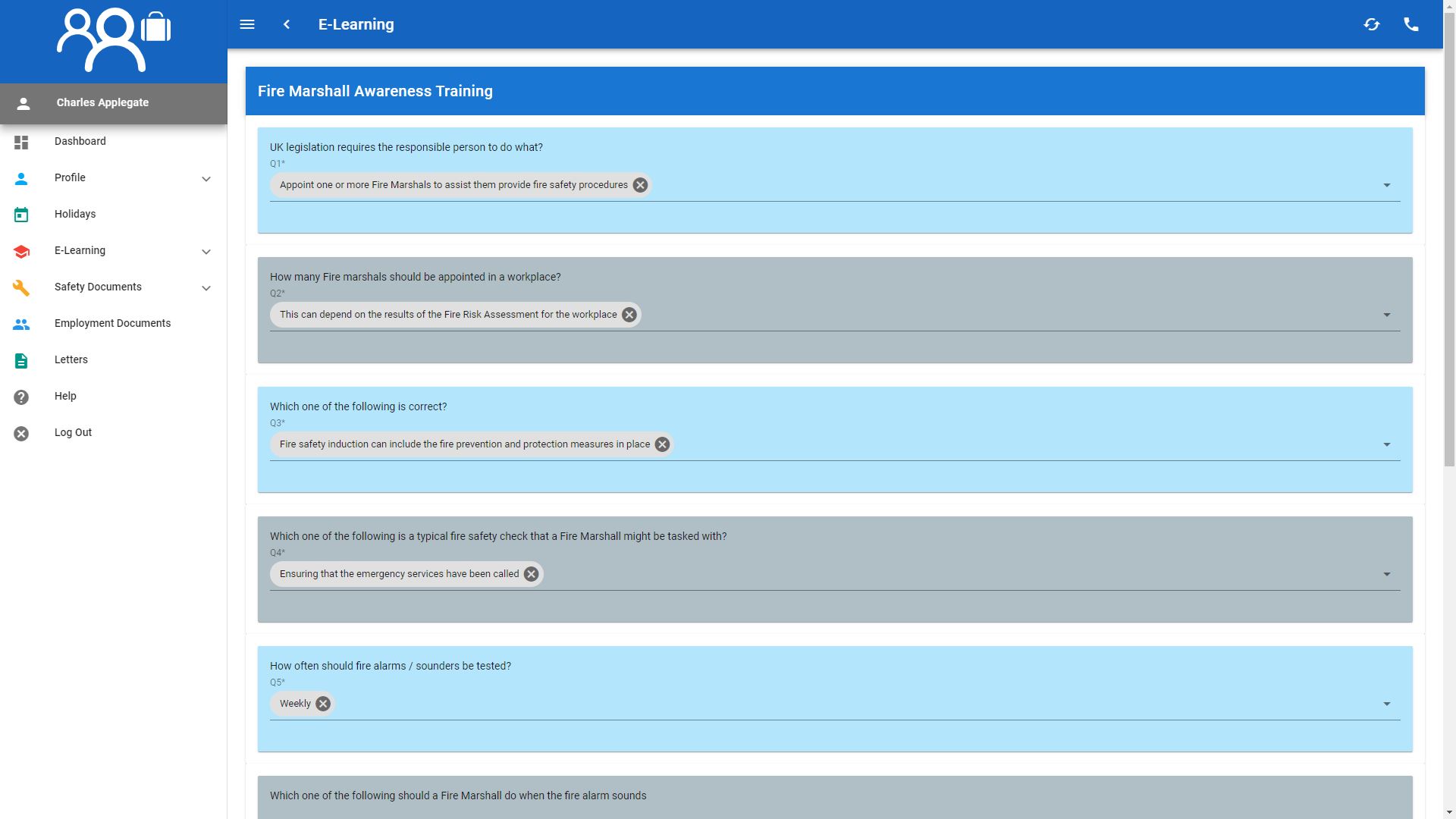Open the Q4 answer dropdown arrow
Screen dimensions: 1456x819
1386,574
